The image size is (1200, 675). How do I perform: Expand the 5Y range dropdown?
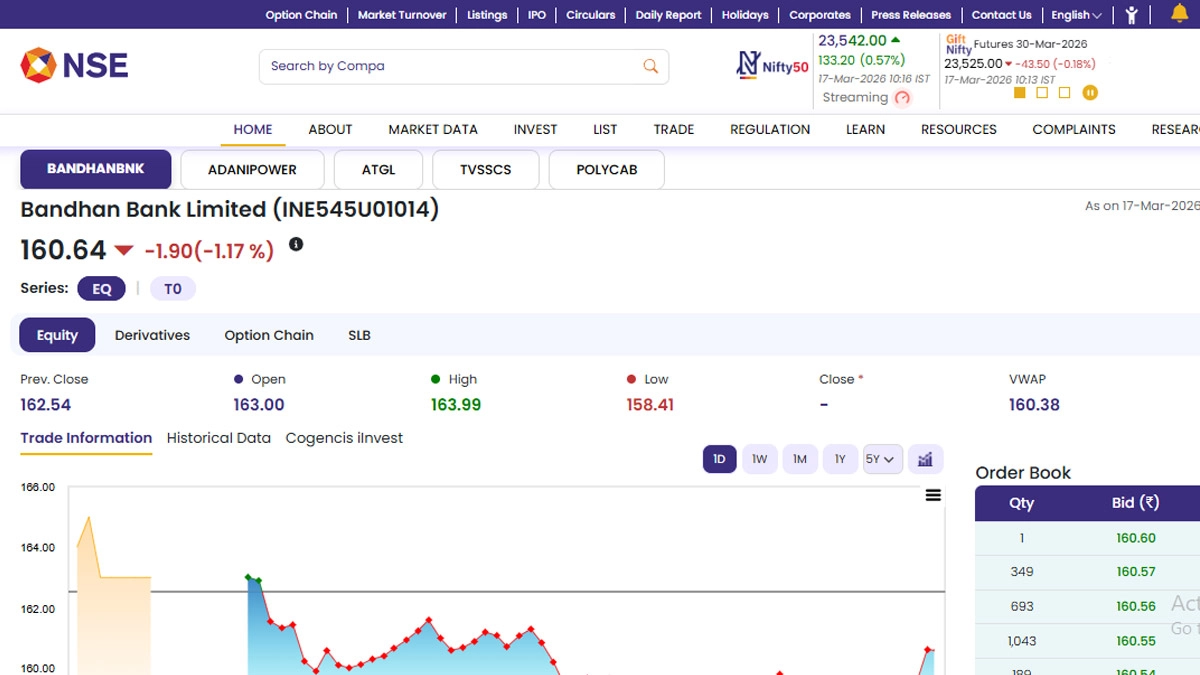(x=882, y=459)
